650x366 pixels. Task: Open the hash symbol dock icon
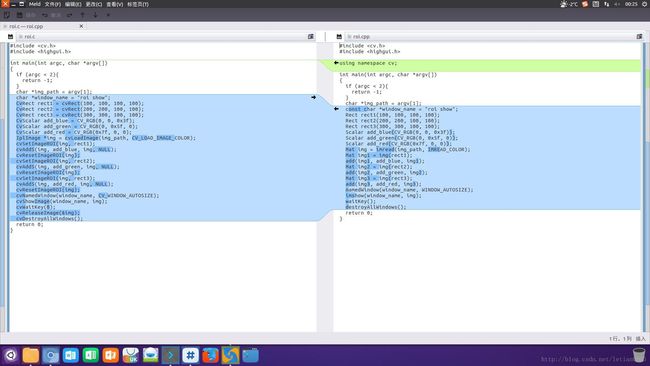click(190, 355)
